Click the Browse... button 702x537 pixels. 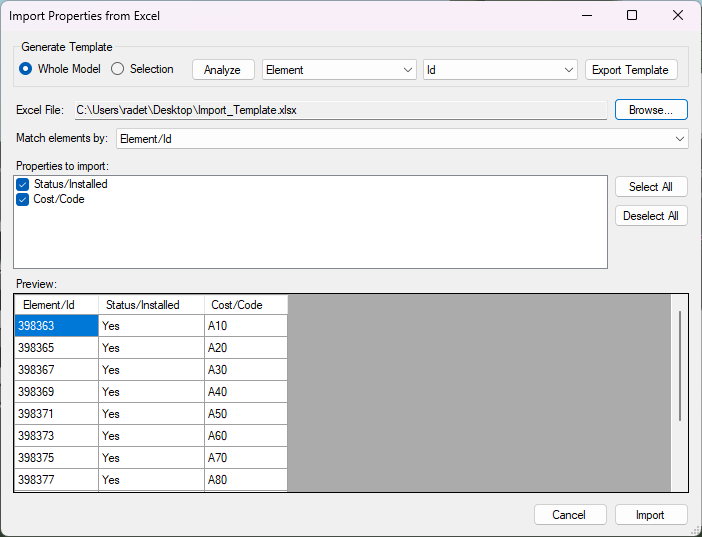coord(651,110)
